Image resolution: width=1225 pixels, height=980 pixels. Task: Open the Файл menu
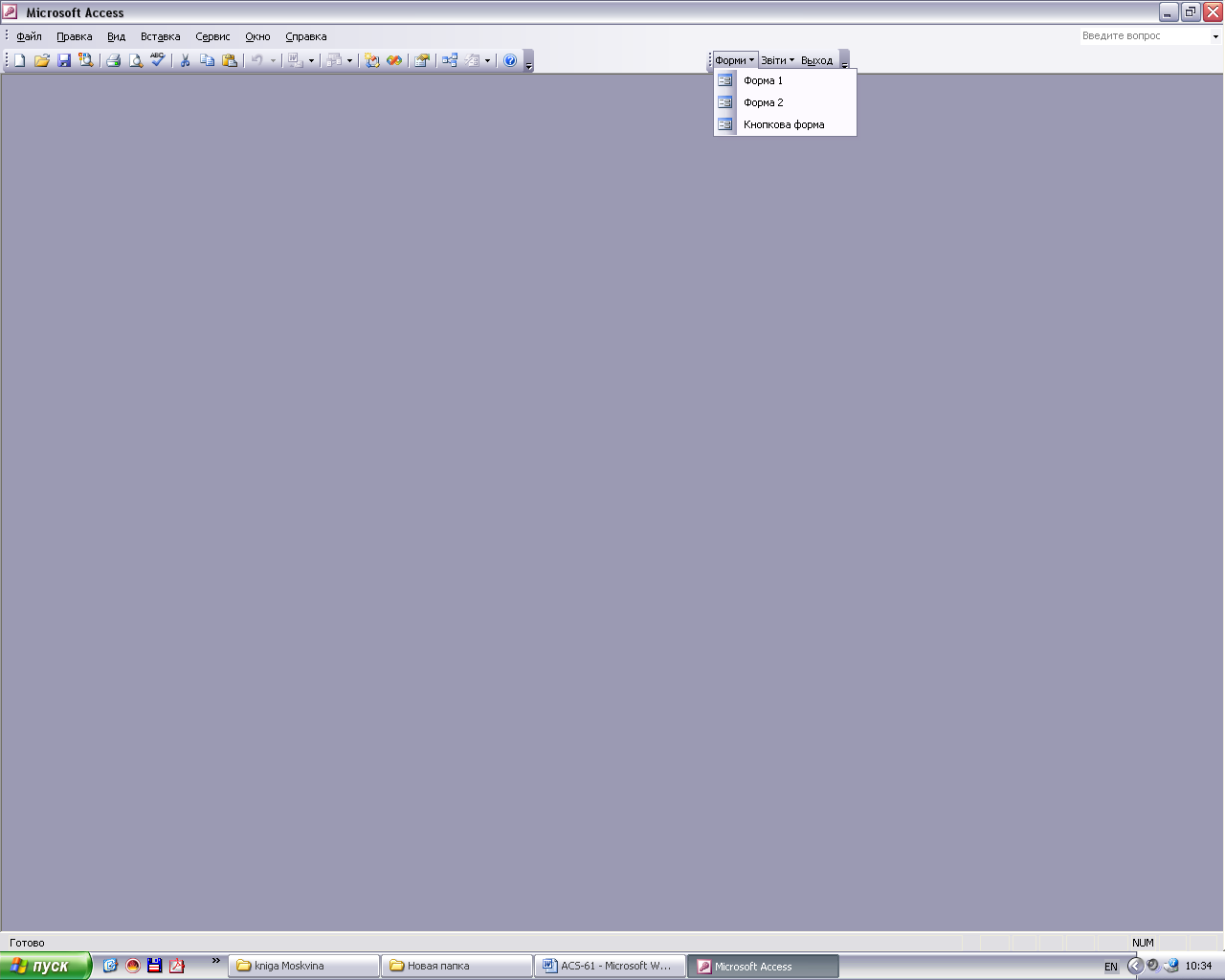30,36
